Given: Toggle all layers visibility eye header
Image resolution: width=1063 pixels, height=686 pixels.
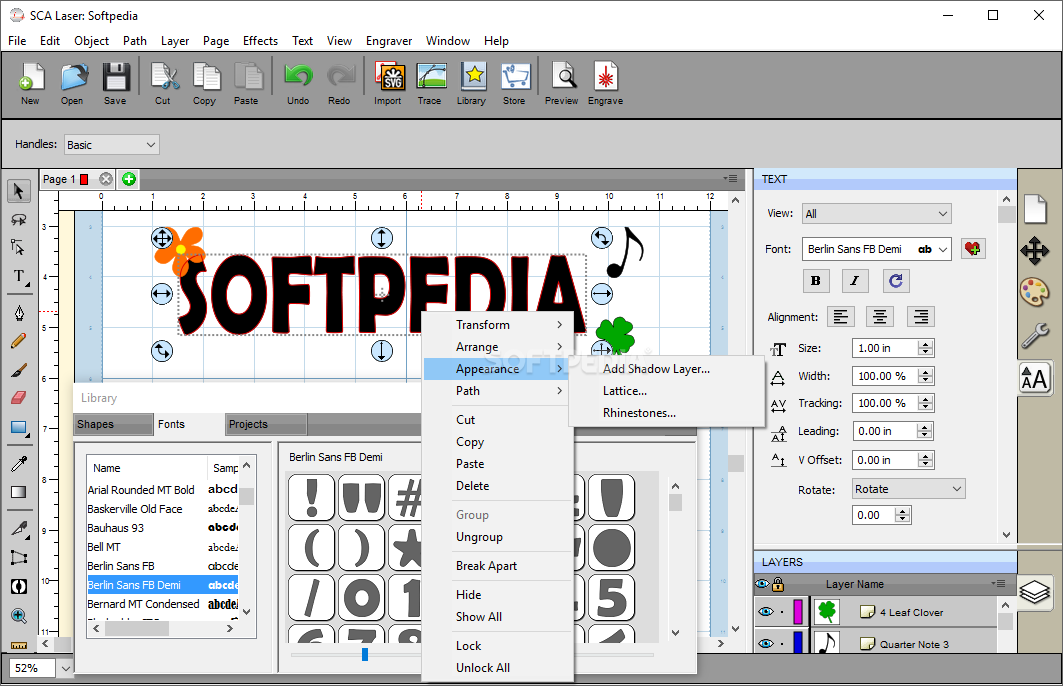Looking at the screenshot, I should (763, 584).
